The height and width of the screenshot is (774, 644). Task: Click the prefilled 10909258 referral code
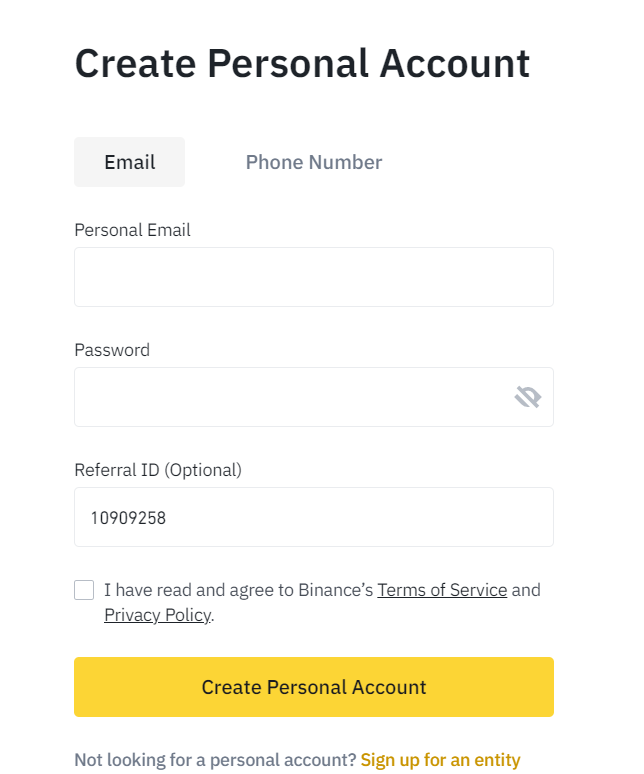point(128,518)
